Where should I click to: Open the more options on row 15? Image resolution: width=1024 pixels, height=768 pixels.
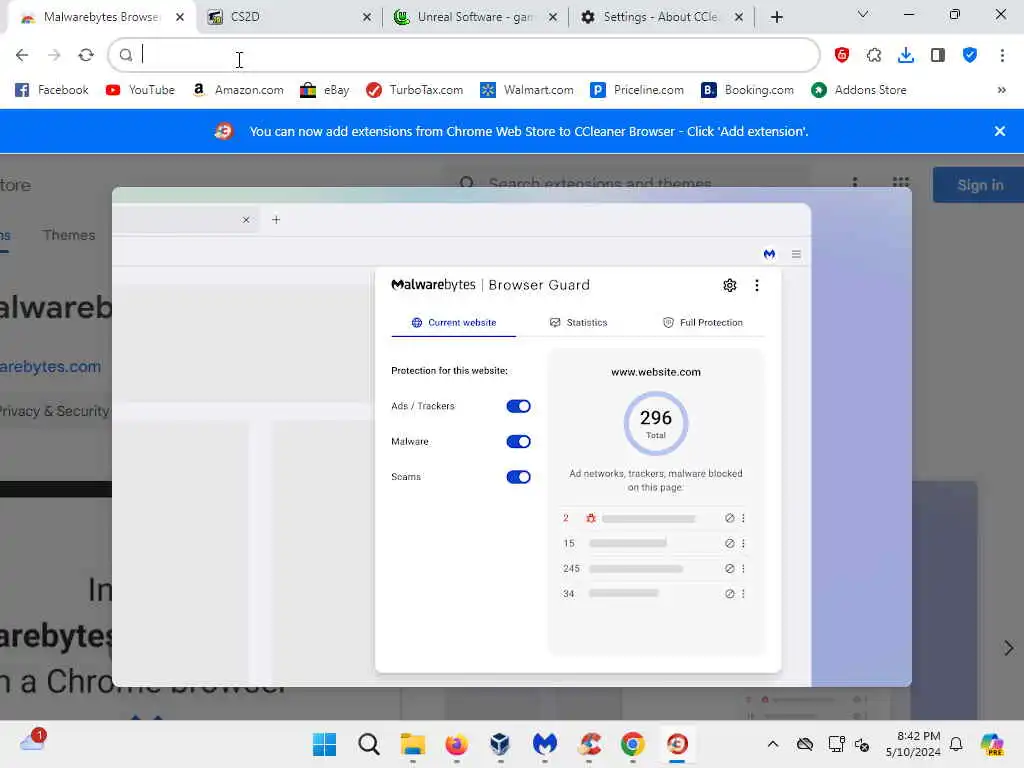[743, 543]
